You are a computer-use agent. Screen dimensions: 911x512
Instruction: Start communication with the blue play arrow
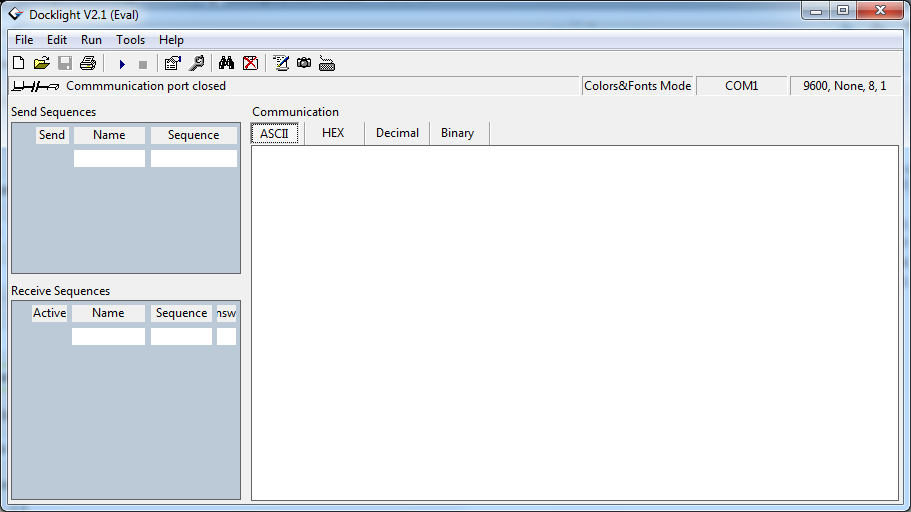point(122,64)
